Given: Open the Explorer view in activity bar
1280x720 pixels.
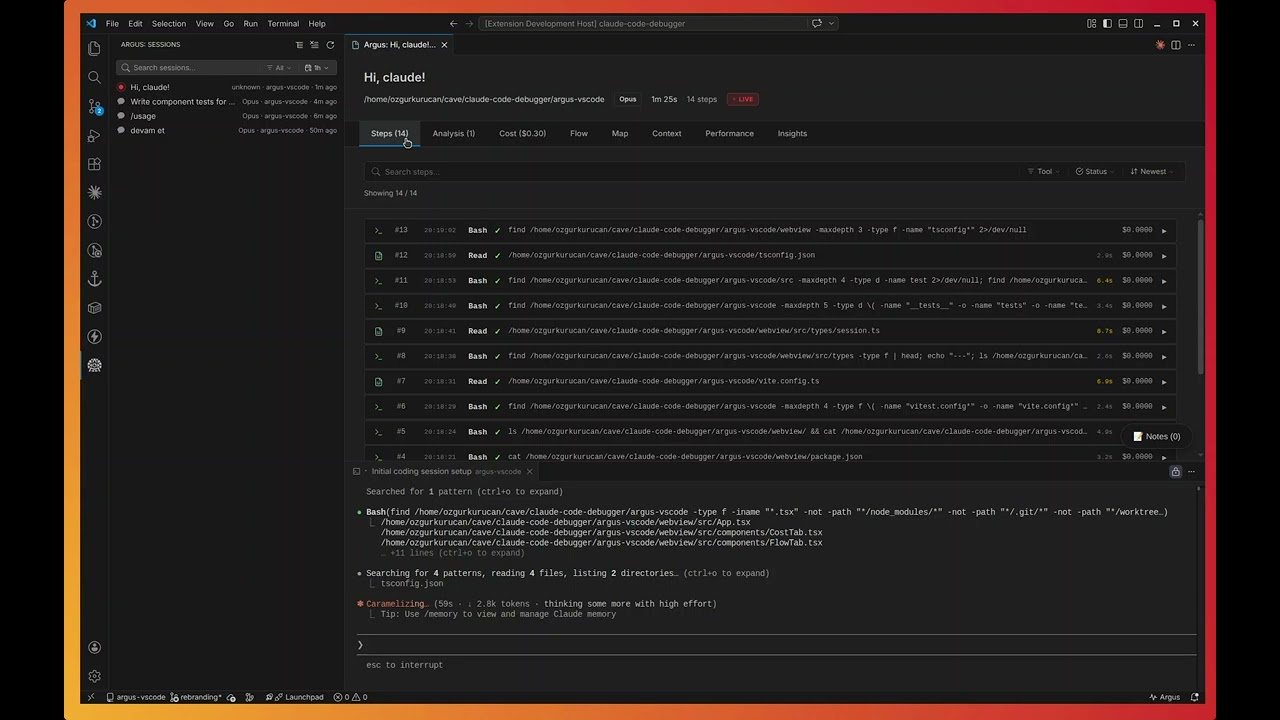Looking at the screenshot, I should 94,48.
